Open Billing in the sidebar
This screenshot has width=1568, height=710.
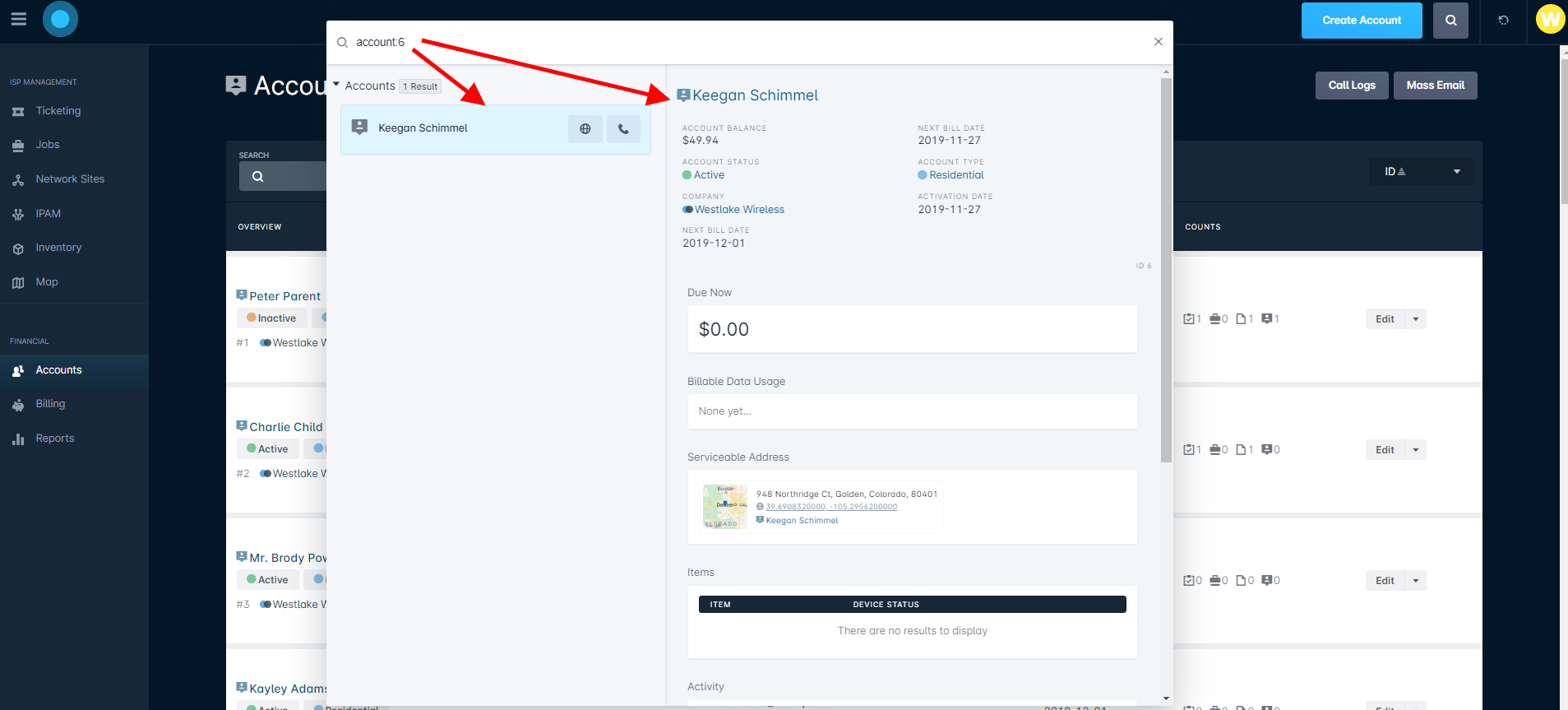pos(50,404)
